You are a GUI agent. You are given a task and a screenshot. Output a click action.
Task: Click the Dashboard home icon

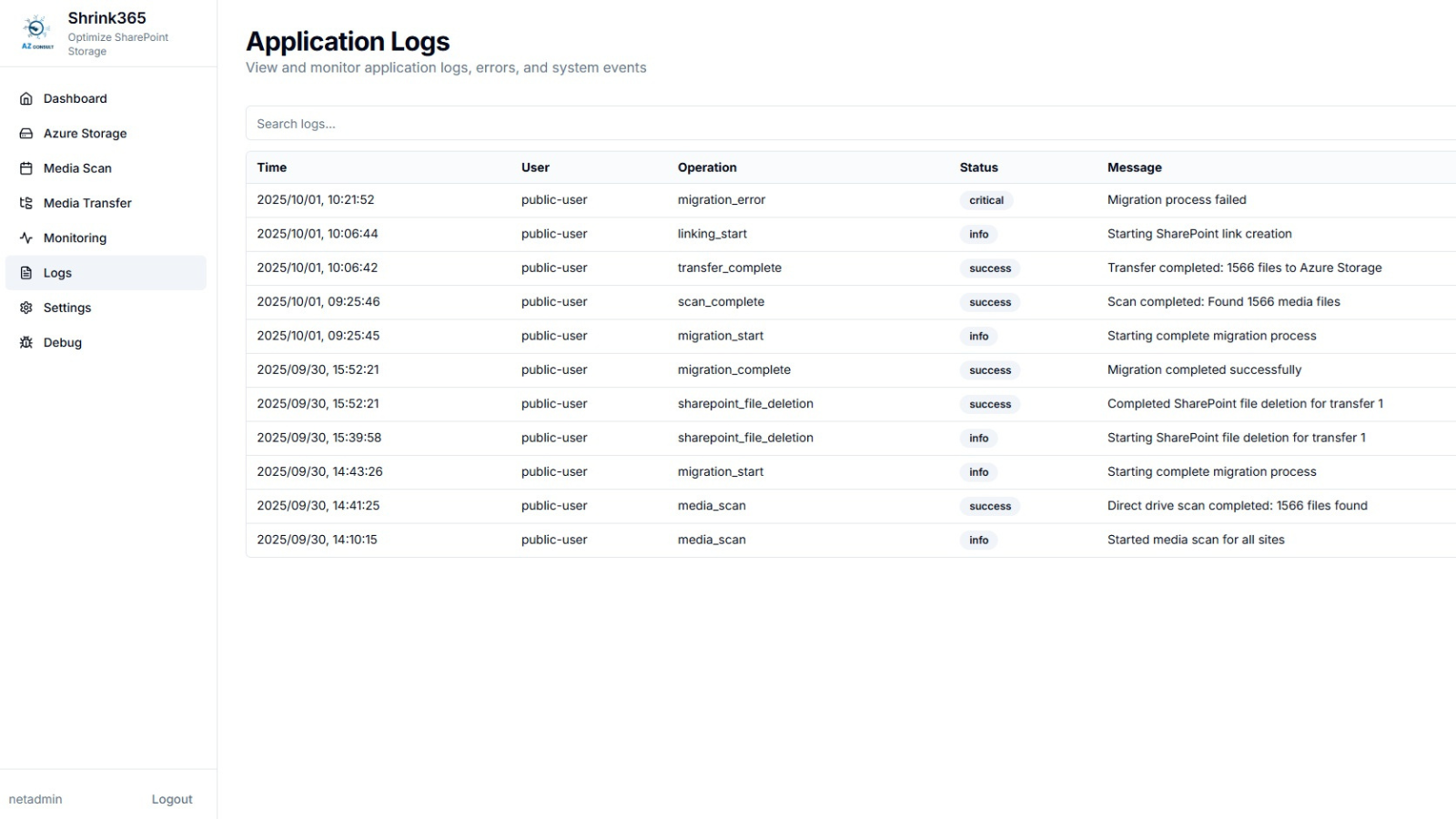click(x=26, y=98)
